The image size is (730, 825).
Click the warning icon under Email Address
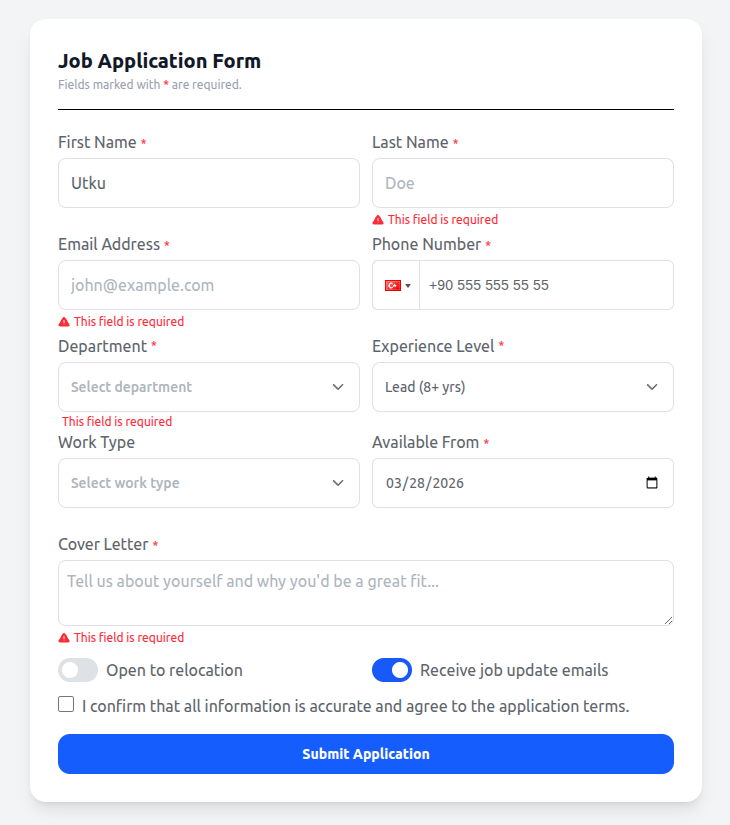point(63,321)
